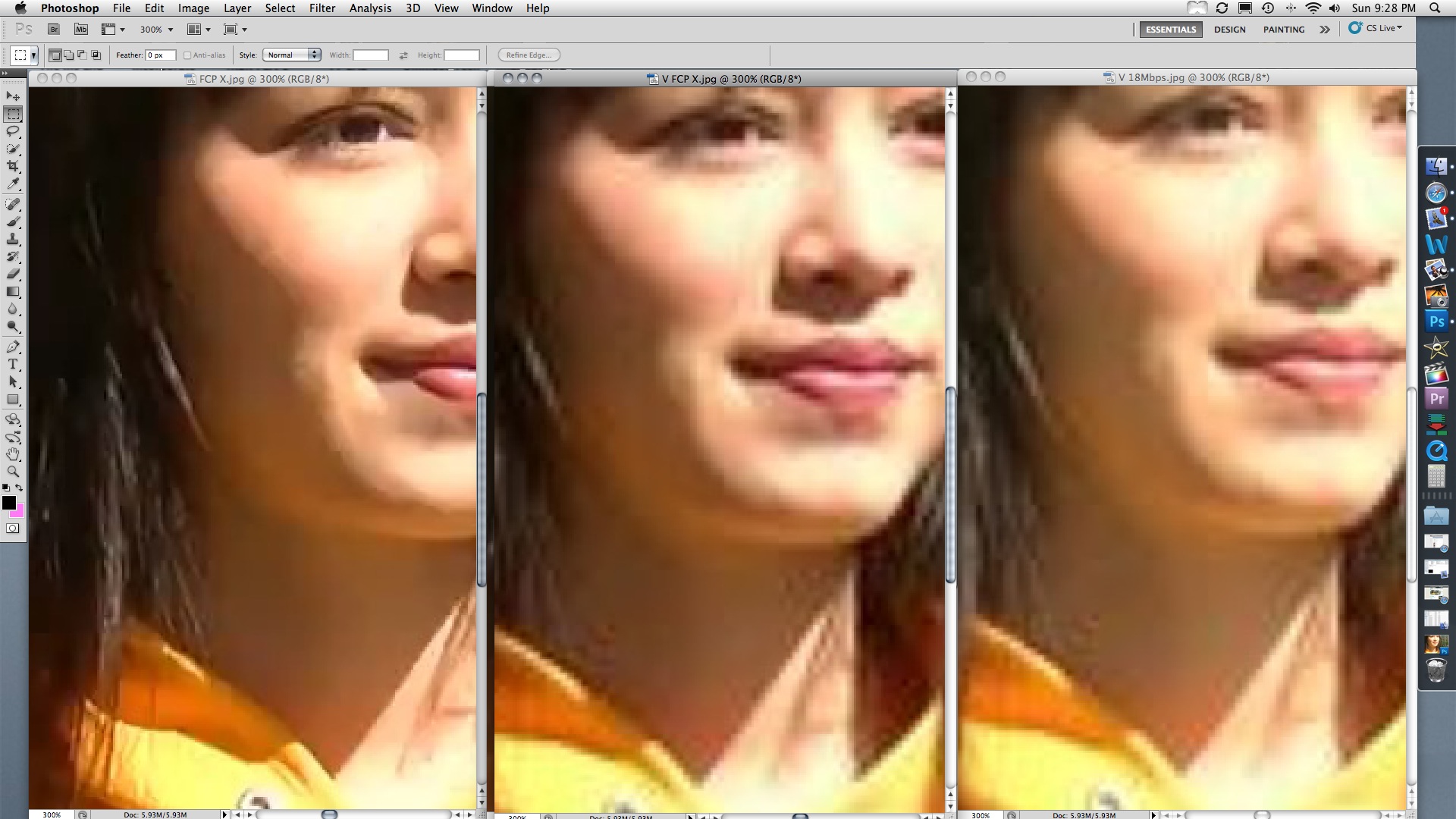Viewport: 1456px width, 819px height.
Task: Switch to the Painting workspace
Action: [1284, 30]
